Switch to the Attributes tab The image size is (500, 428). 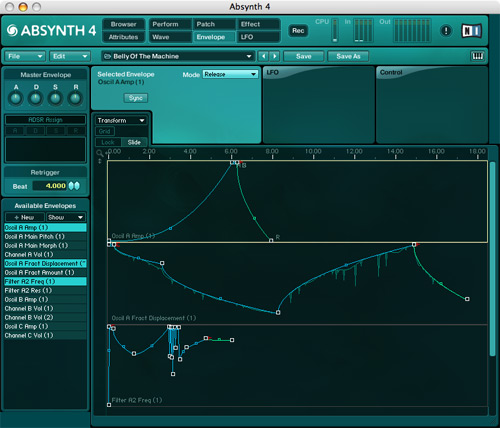pos(123,37)
